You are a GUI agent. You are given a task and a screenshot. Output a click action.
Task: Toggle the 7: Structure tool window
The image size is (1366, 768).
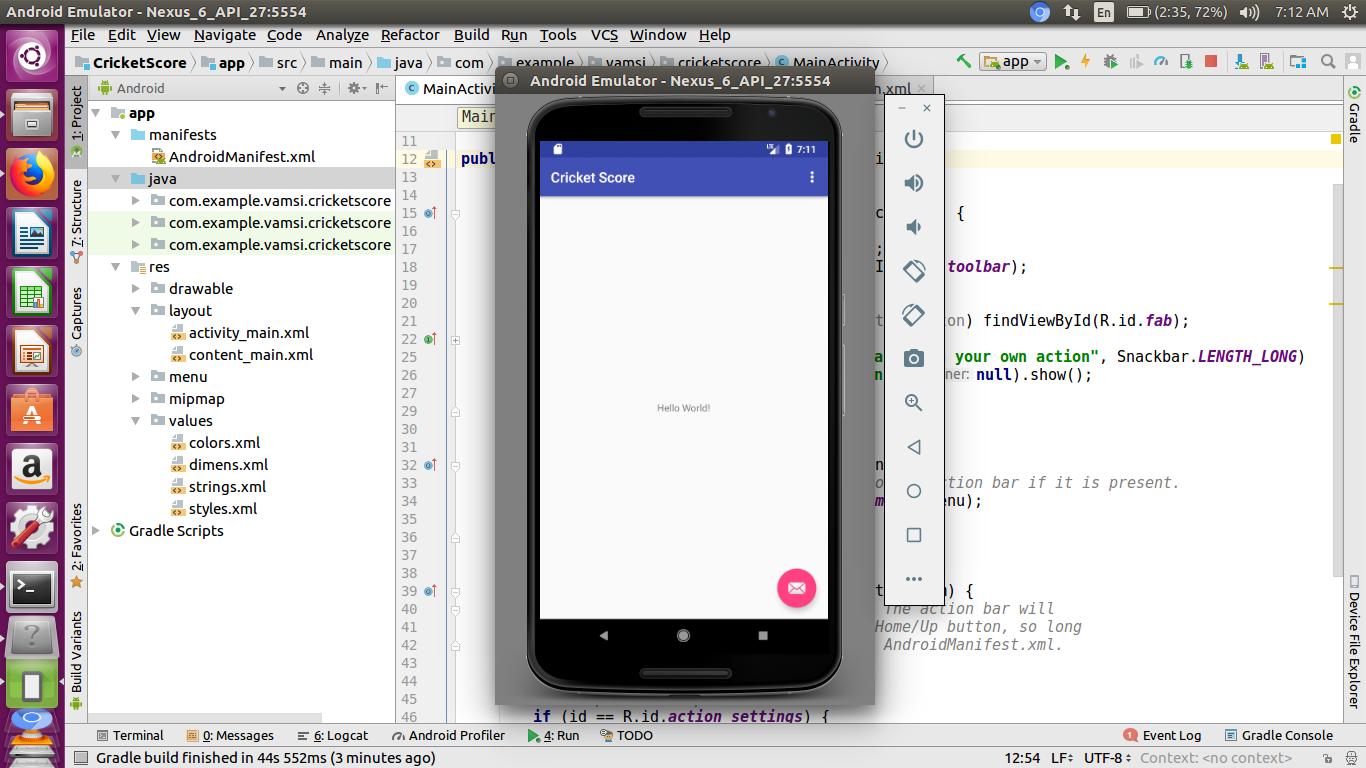(x=77, y=222)
